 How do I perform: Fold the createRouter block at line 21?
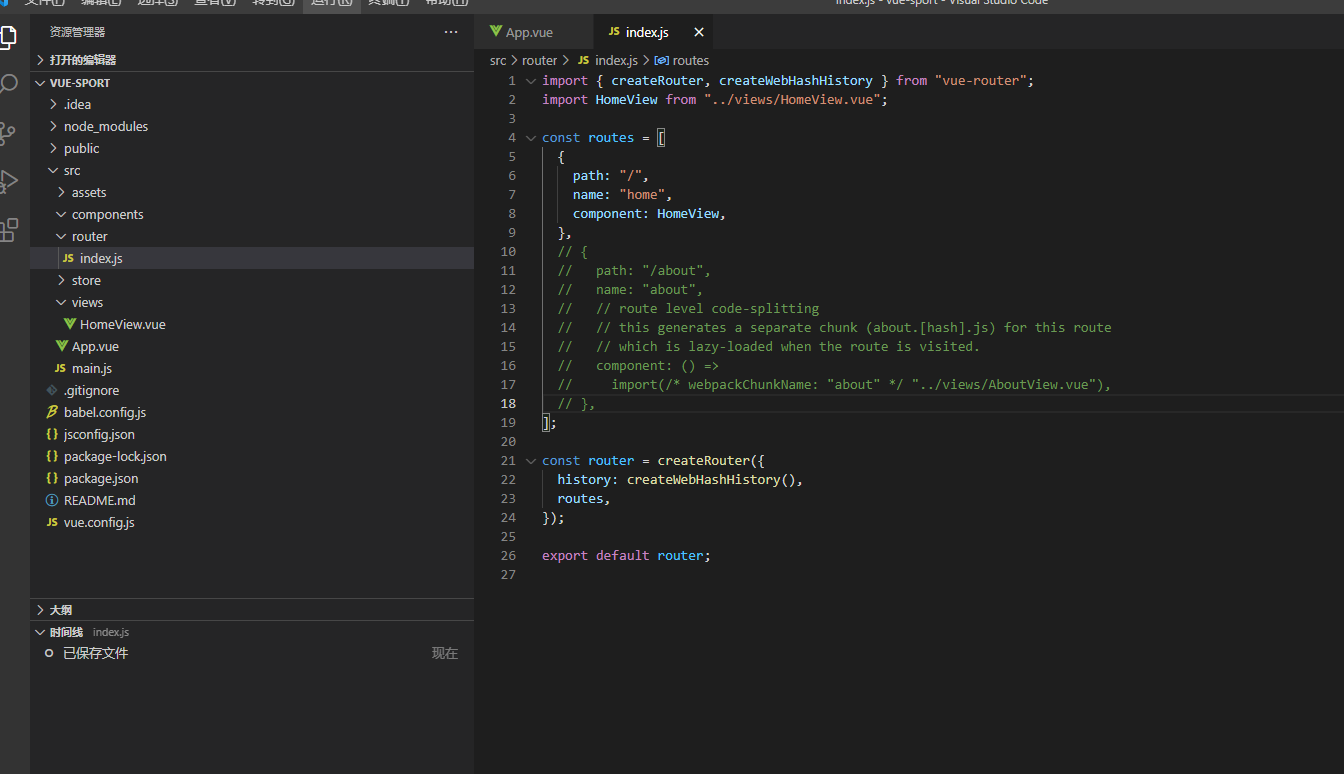531,460
